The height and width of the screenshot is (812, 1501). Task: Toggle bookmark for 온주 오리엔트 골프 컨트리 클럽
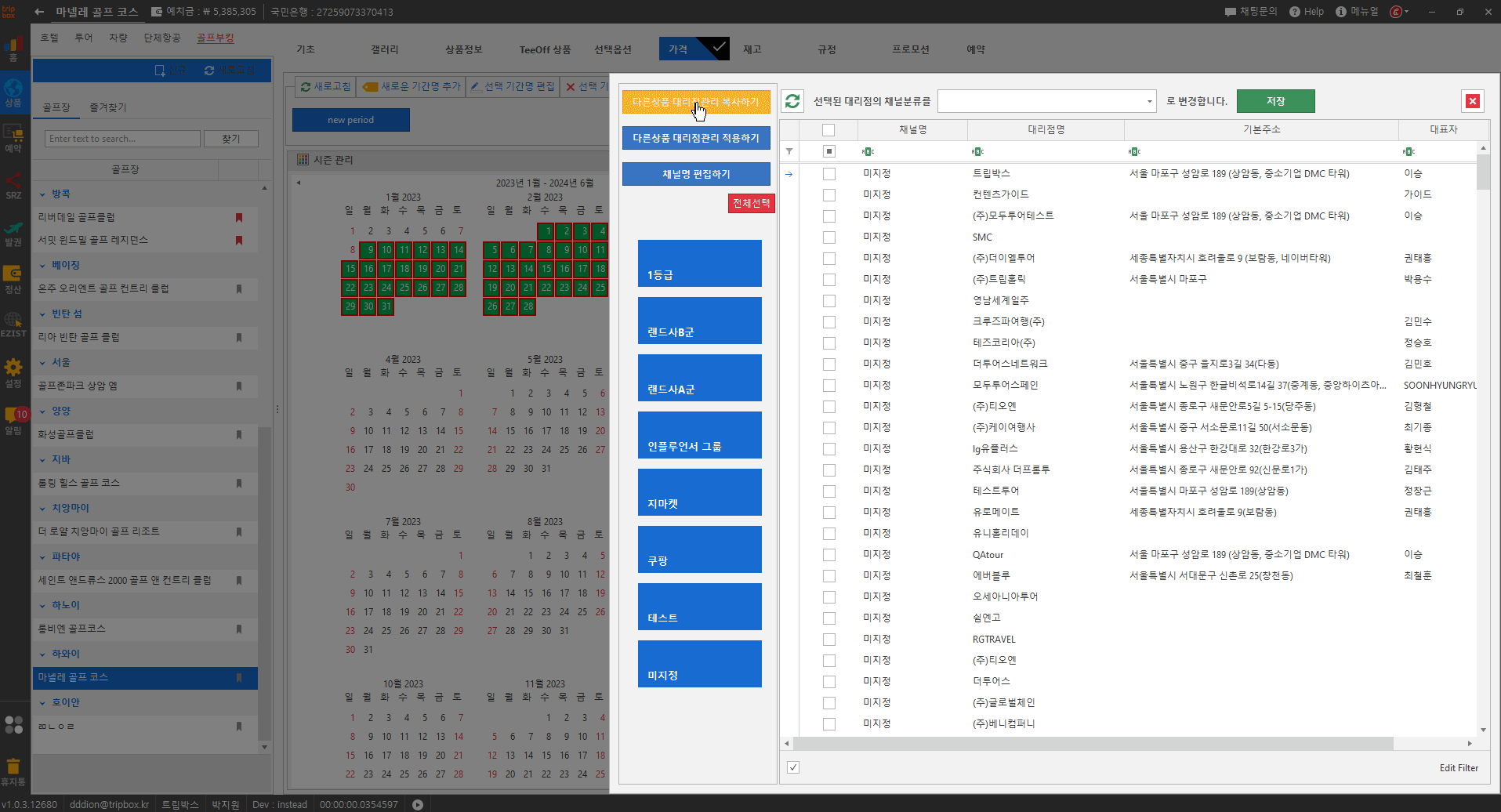(x=239, y=289)
